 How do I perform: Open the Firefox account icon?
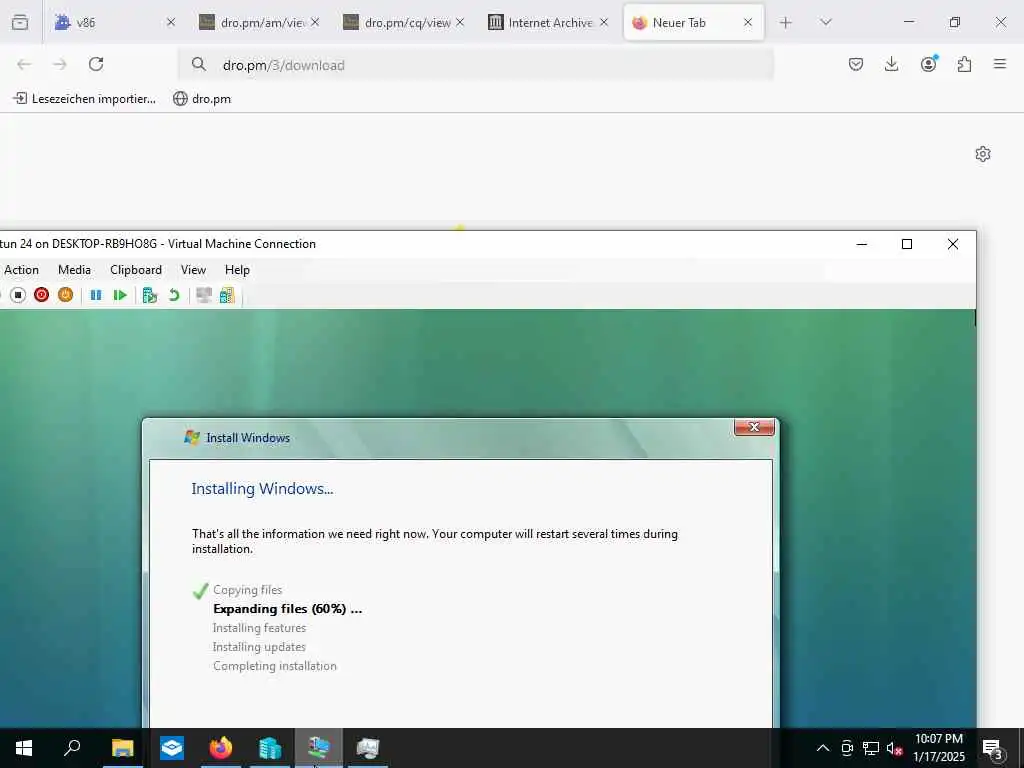(928, 64)
